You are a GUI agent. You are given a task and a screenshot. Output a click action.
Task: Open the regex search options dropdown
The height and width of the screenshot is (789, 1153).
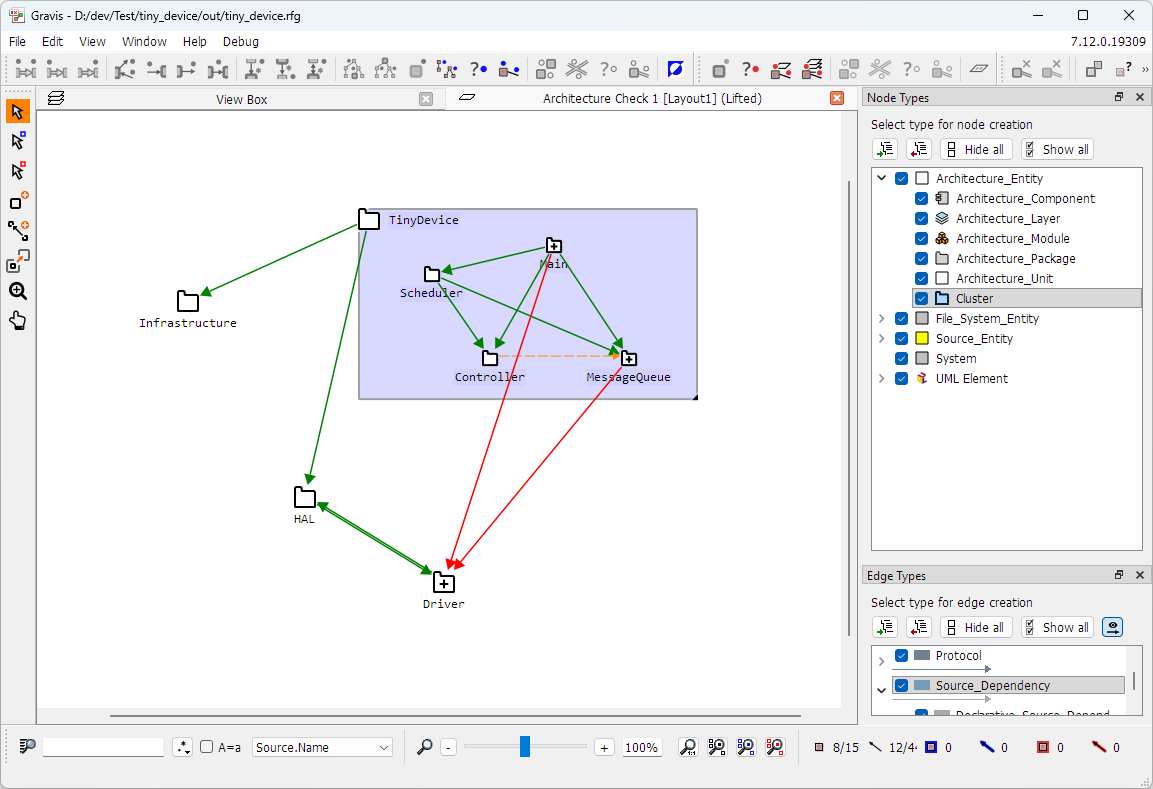point(182,747)
